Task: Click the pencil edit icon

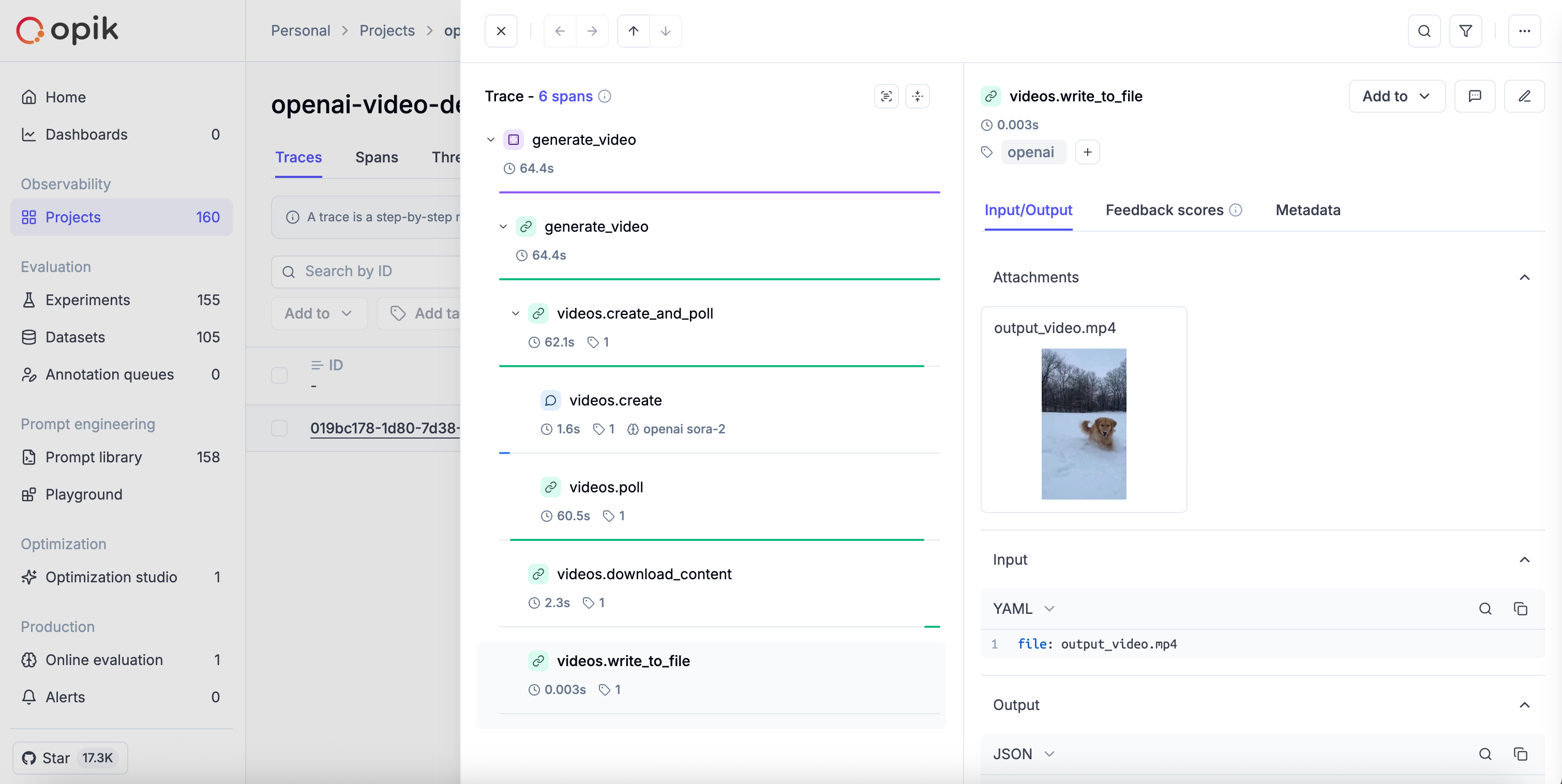Action: [x=1524, y=96]
